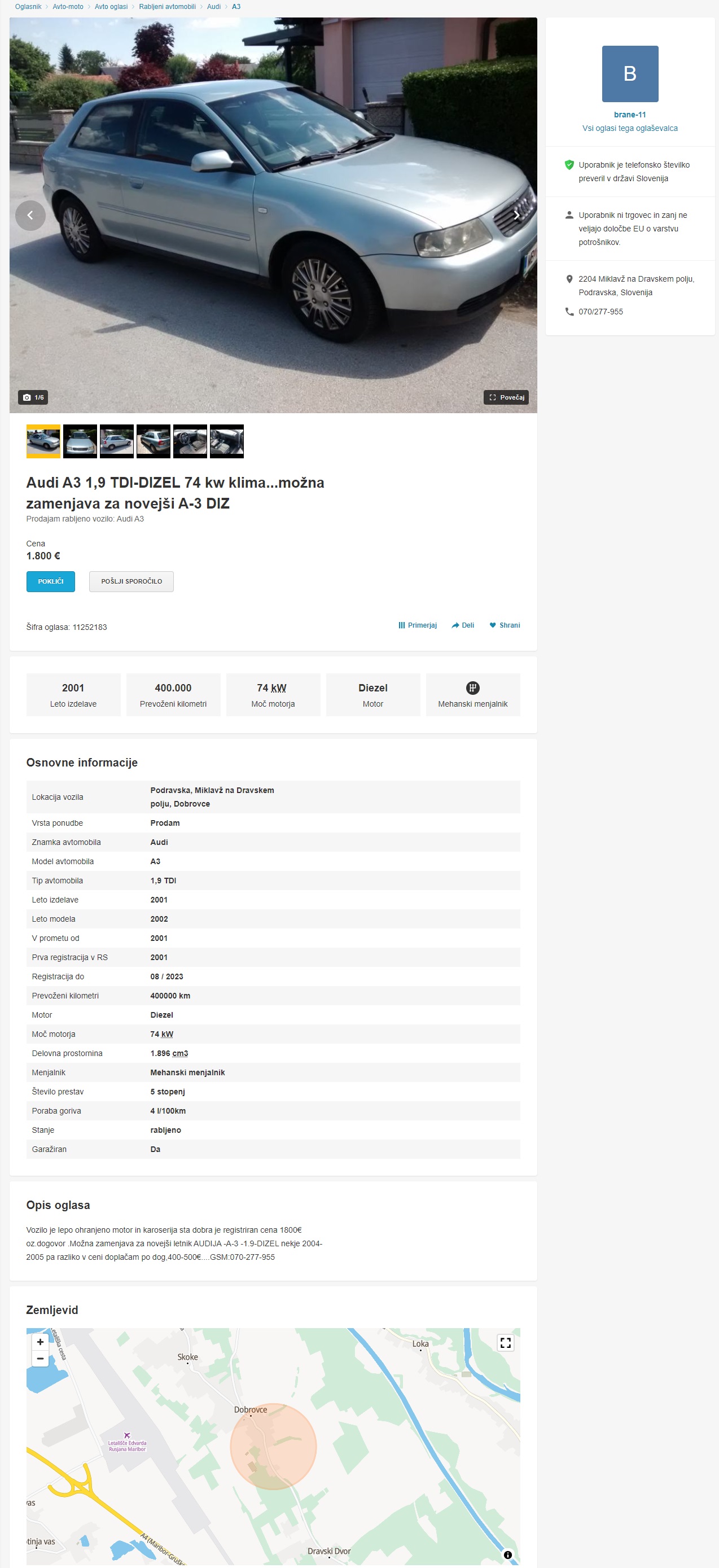This screenshot has width=719, height=1568.
Task: Select the second car thumbnail
Action: click(x=80, y=441)
